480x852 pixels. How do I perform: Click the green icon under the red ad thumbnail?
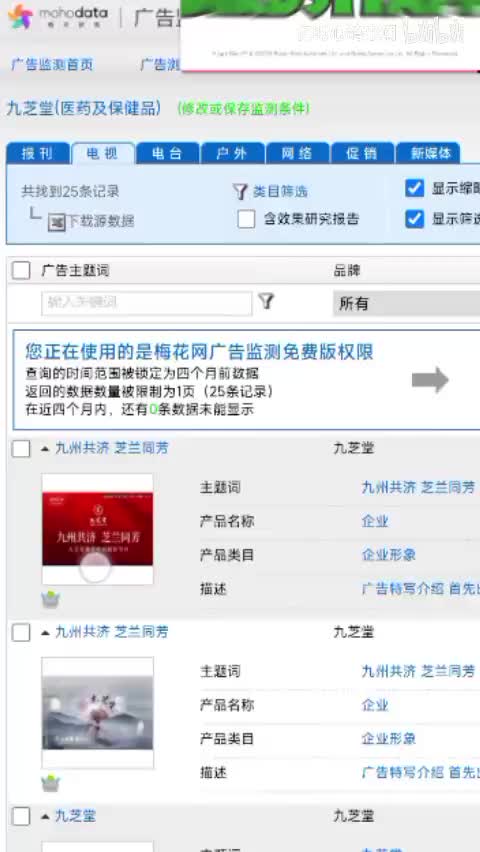(x=51, y=600)
